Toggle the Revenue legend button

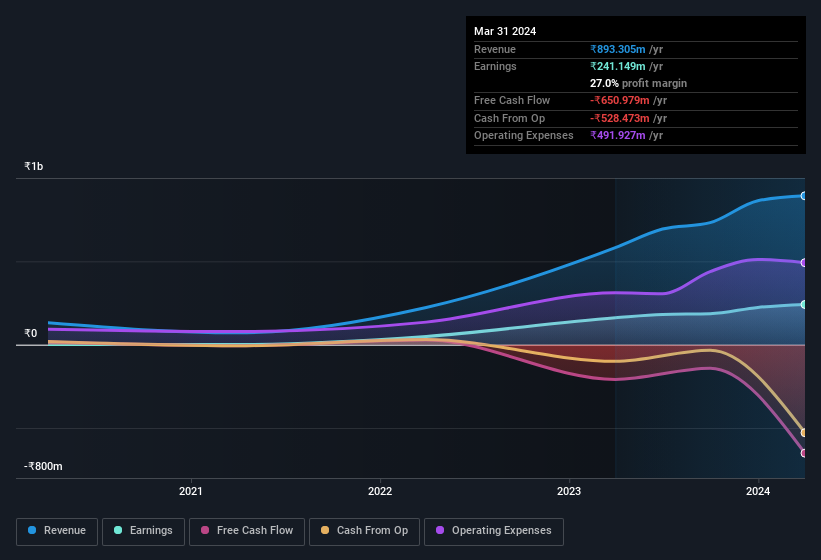(x=57, y=531)
